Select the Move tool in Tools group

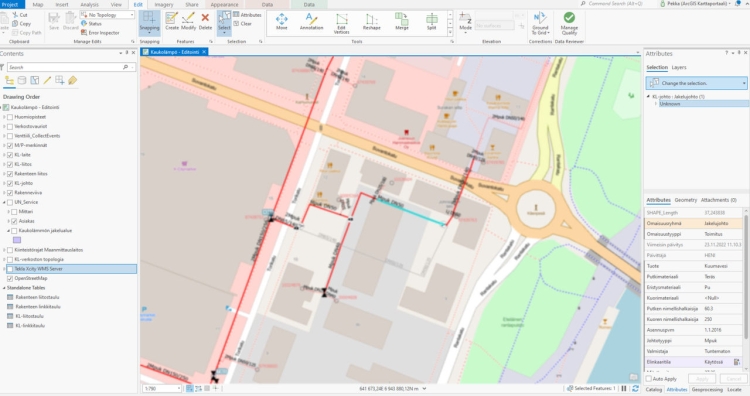281,21
